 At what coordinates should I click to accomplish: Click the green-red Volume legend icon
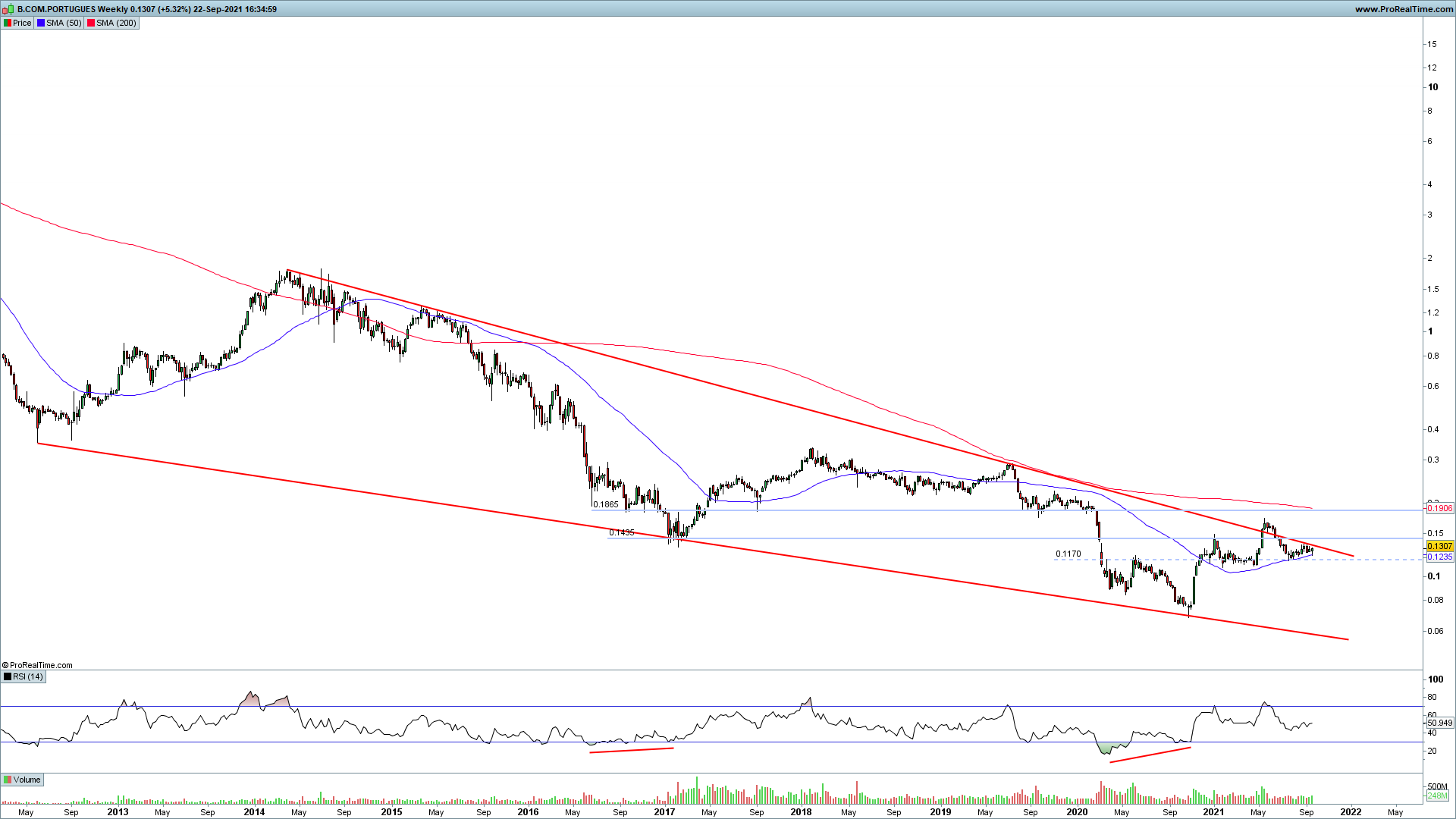click(x=8, y=780)
